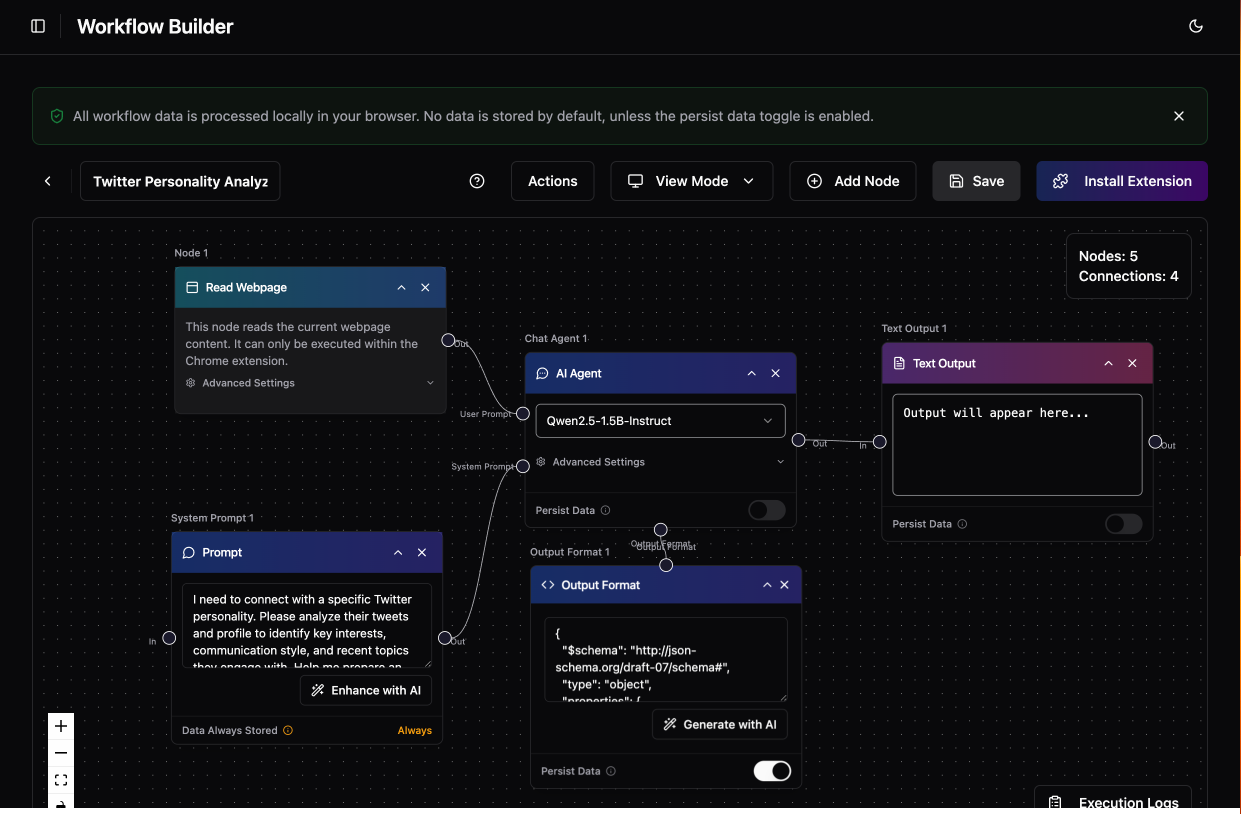Click the info icon beside Output Format Persist Data

pyautogui.click(x=611, y=771)
